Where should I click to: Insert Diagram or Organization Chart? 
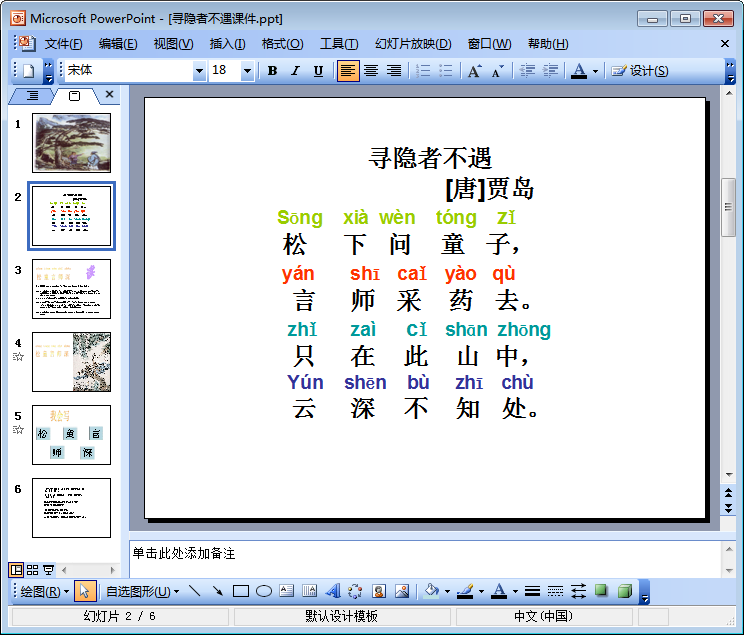355,591
